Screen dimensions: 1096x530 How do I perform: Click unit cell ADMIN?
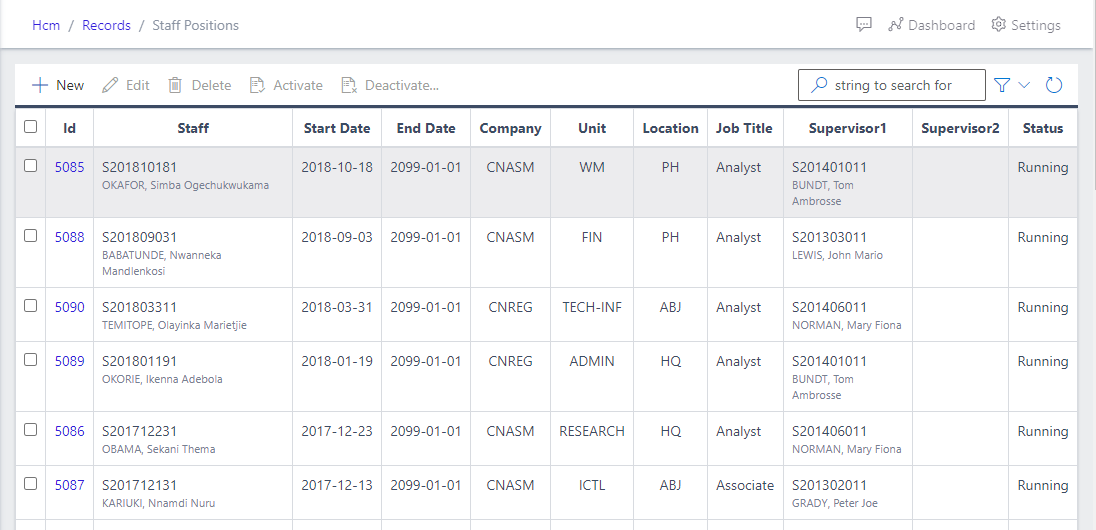(x=592, y=361)
